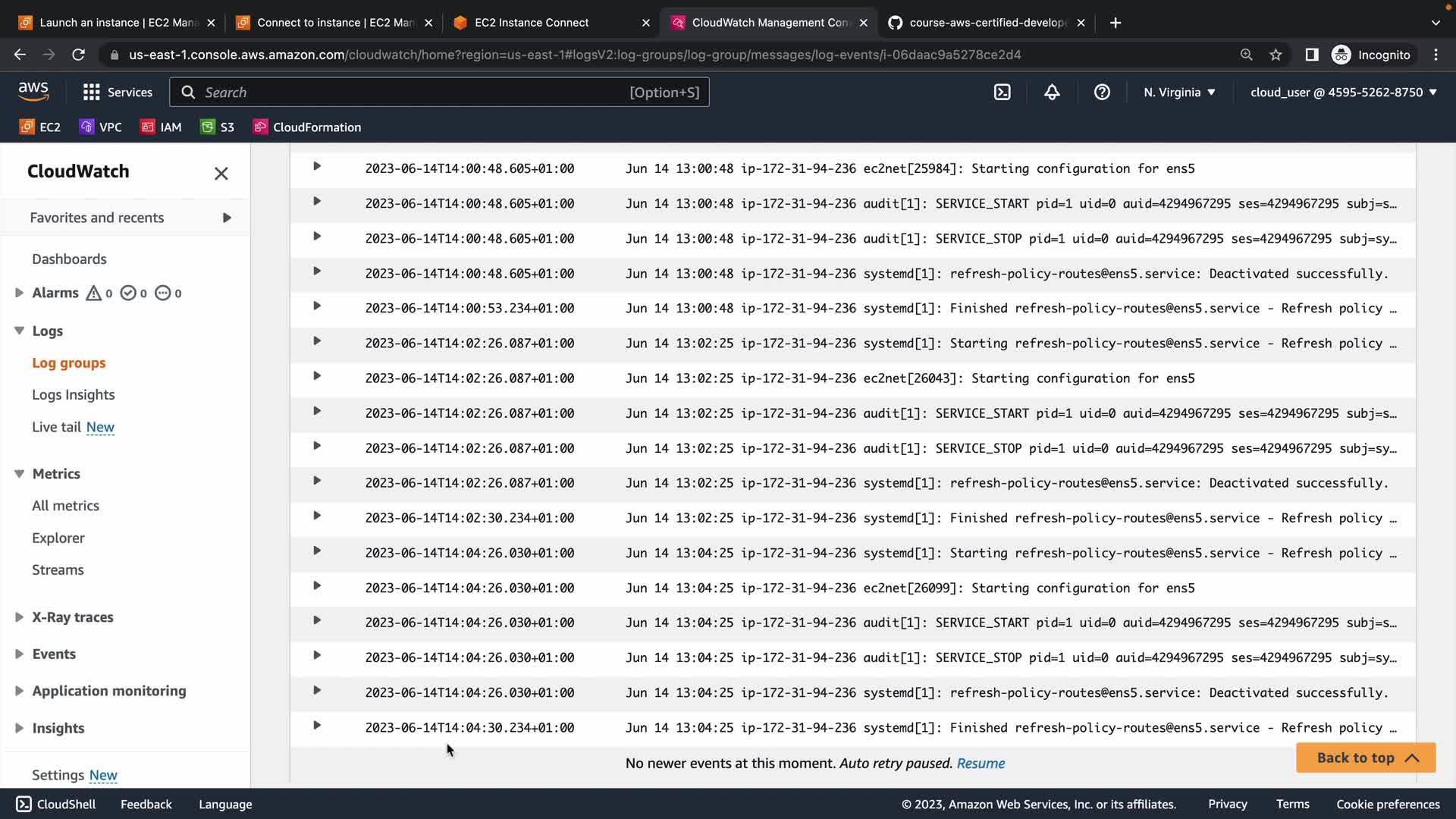Open Logs Insights in the sidebar
This screenshot has width=1456, height=819.
point(73,394)
